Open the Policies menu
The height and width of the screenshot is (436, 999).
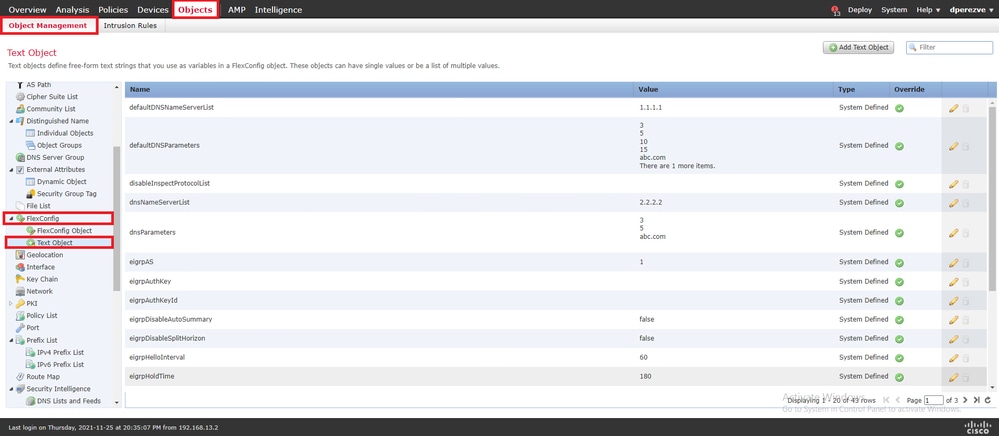coord(113,10)
